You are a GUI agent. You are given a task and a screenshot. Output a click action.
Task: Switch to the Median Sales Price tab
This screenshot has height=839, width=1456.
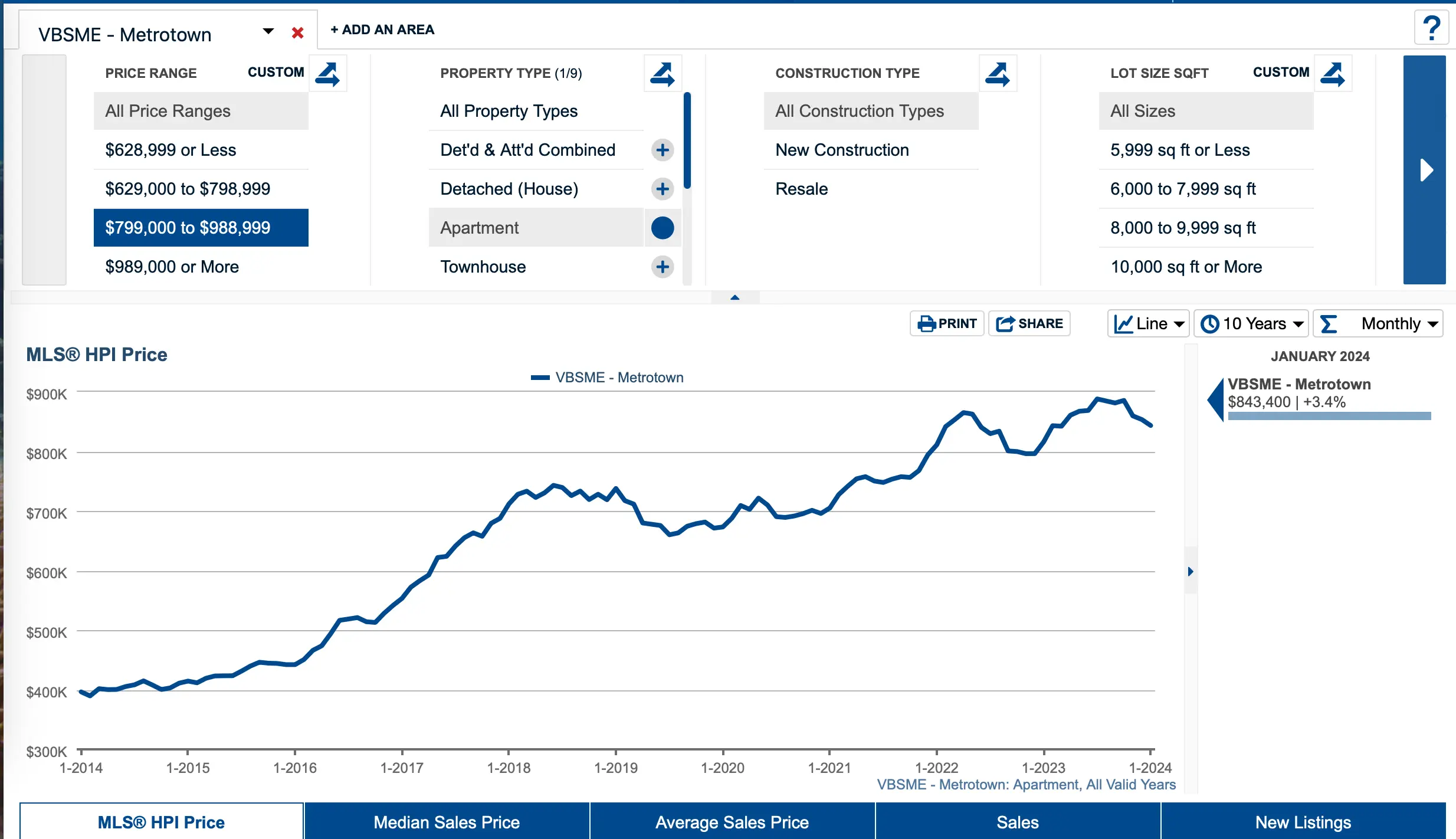[x=447, y=822]
